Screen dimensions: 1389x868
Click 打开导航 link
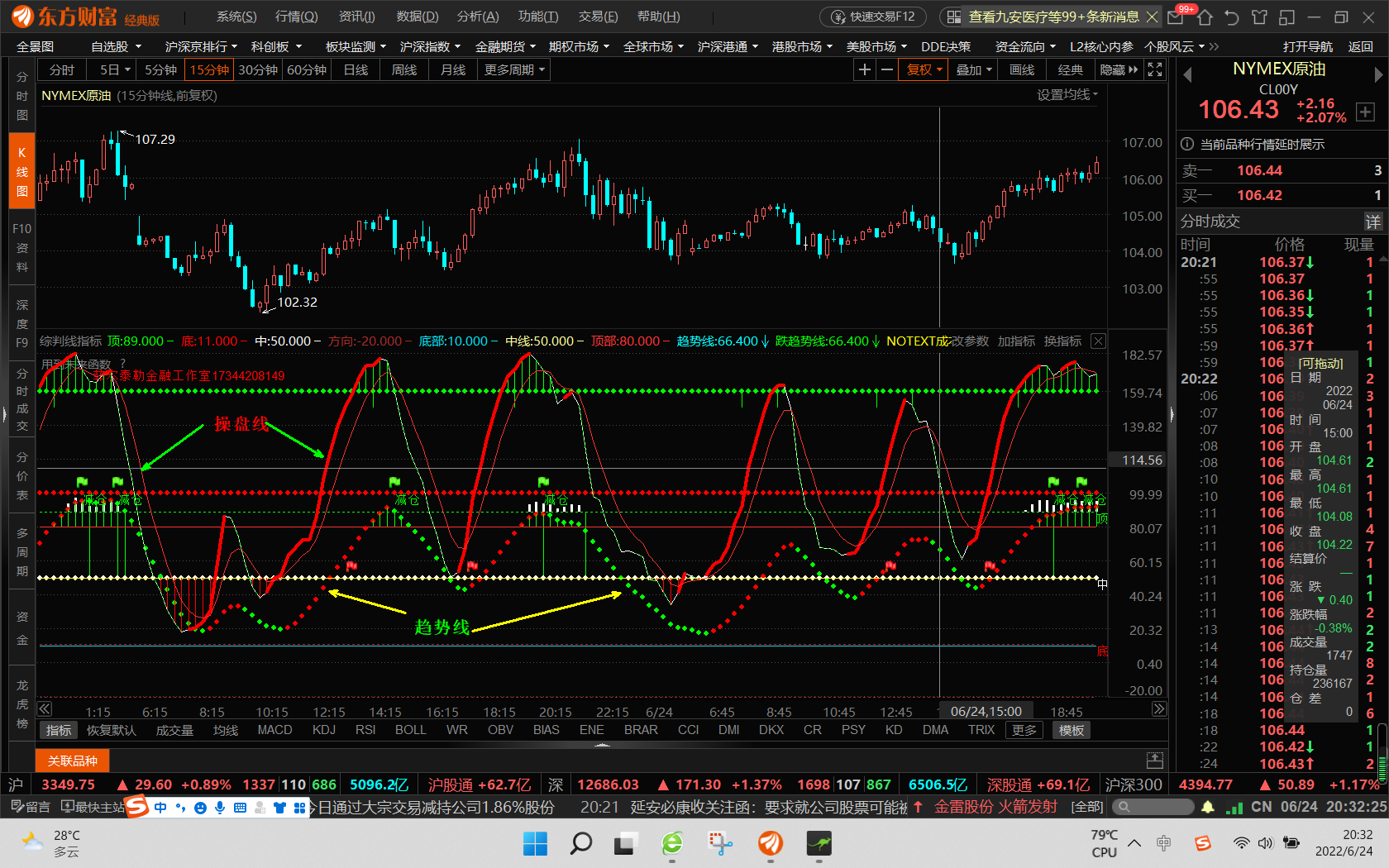1308,47
